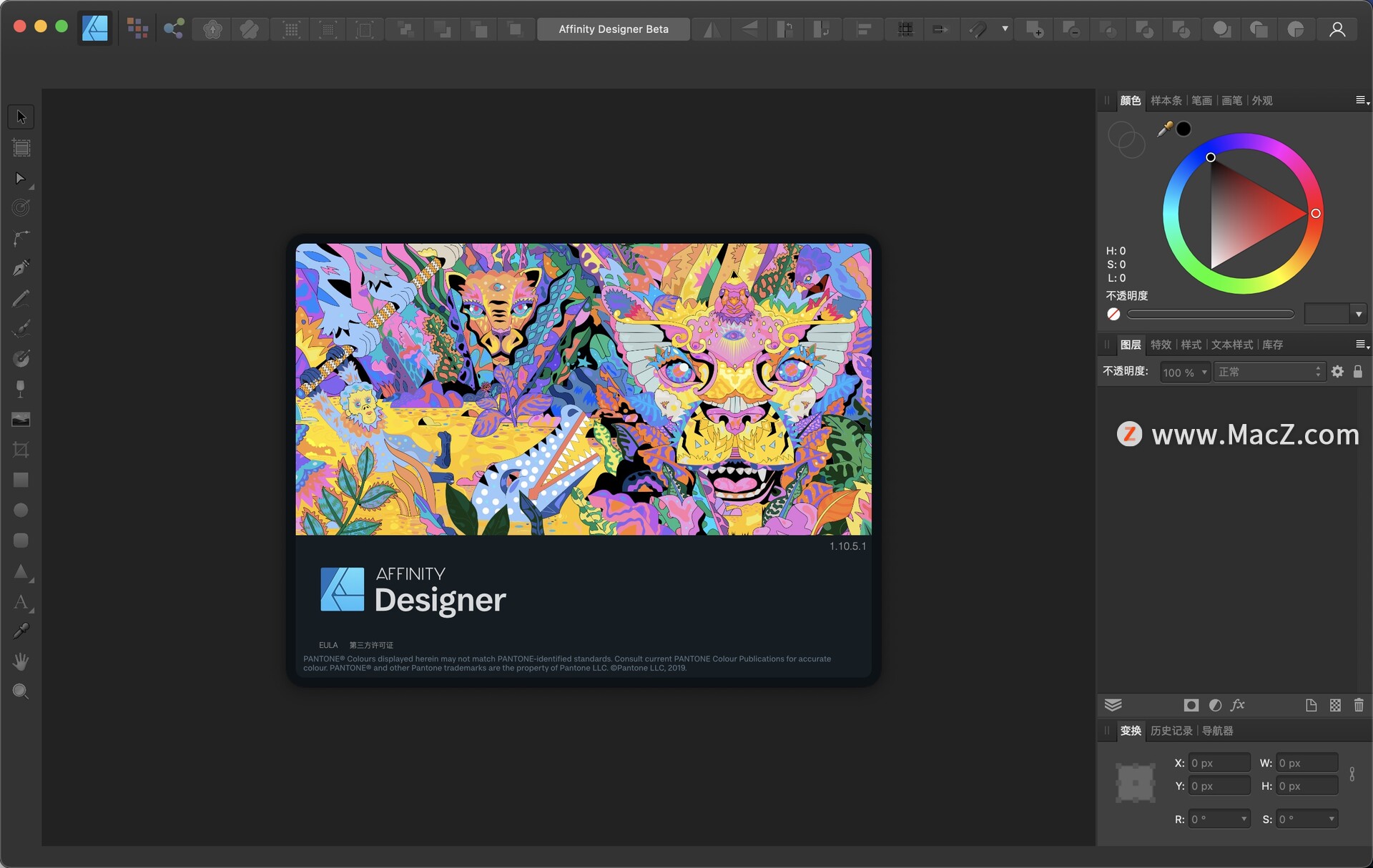Select the Place Image tool
This screenshot has width=1373, height=868.
click(21, 419)
